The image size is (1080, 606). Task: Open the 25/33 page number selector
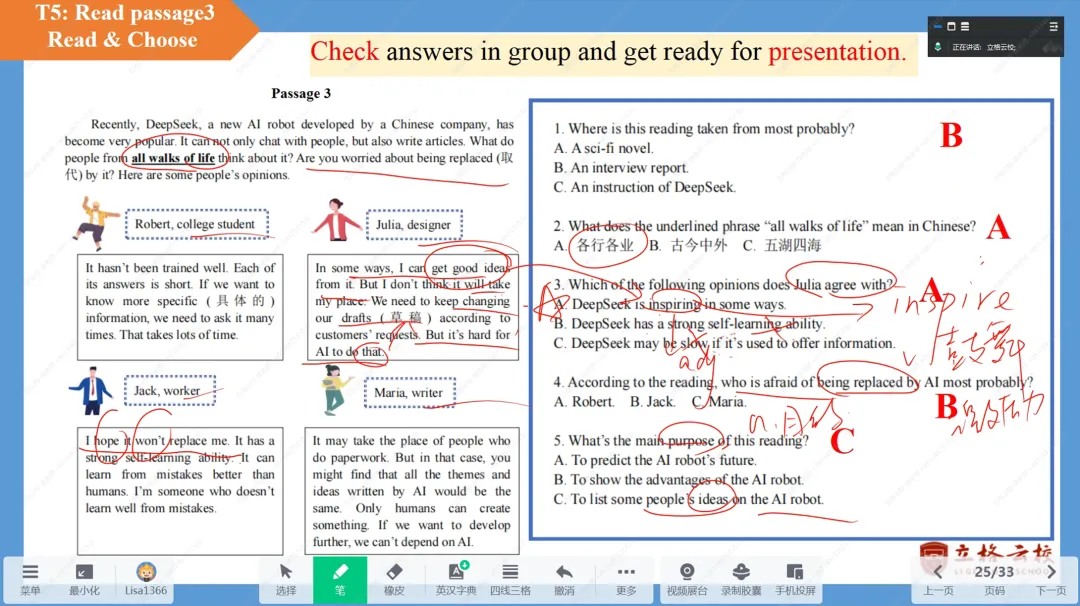994,572
